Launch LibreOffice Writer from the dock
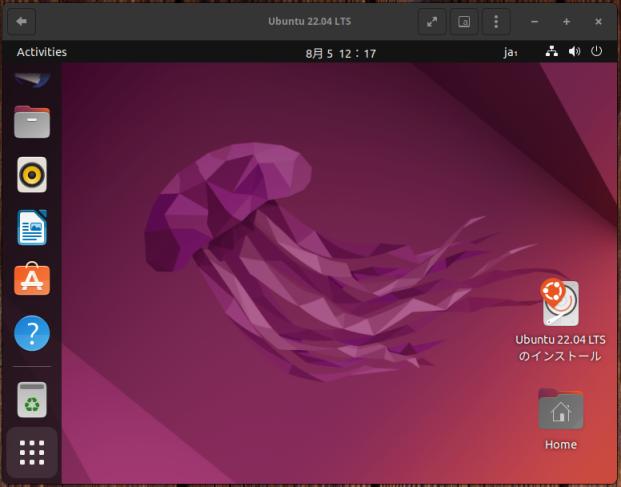 pos(32,228)
